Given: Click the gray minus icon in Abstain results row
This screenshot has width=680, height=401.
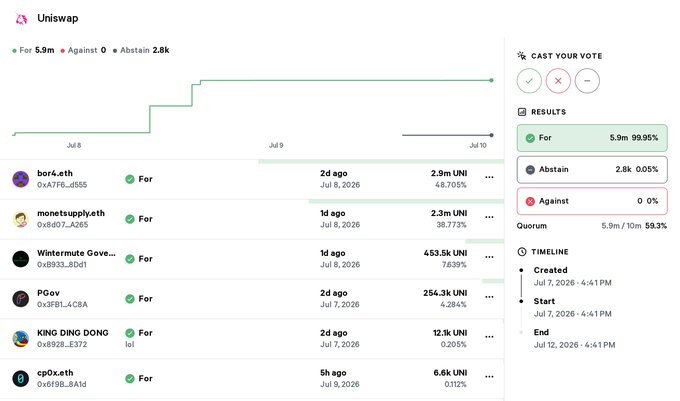Looking at the screenshot, I should (530, 170).
